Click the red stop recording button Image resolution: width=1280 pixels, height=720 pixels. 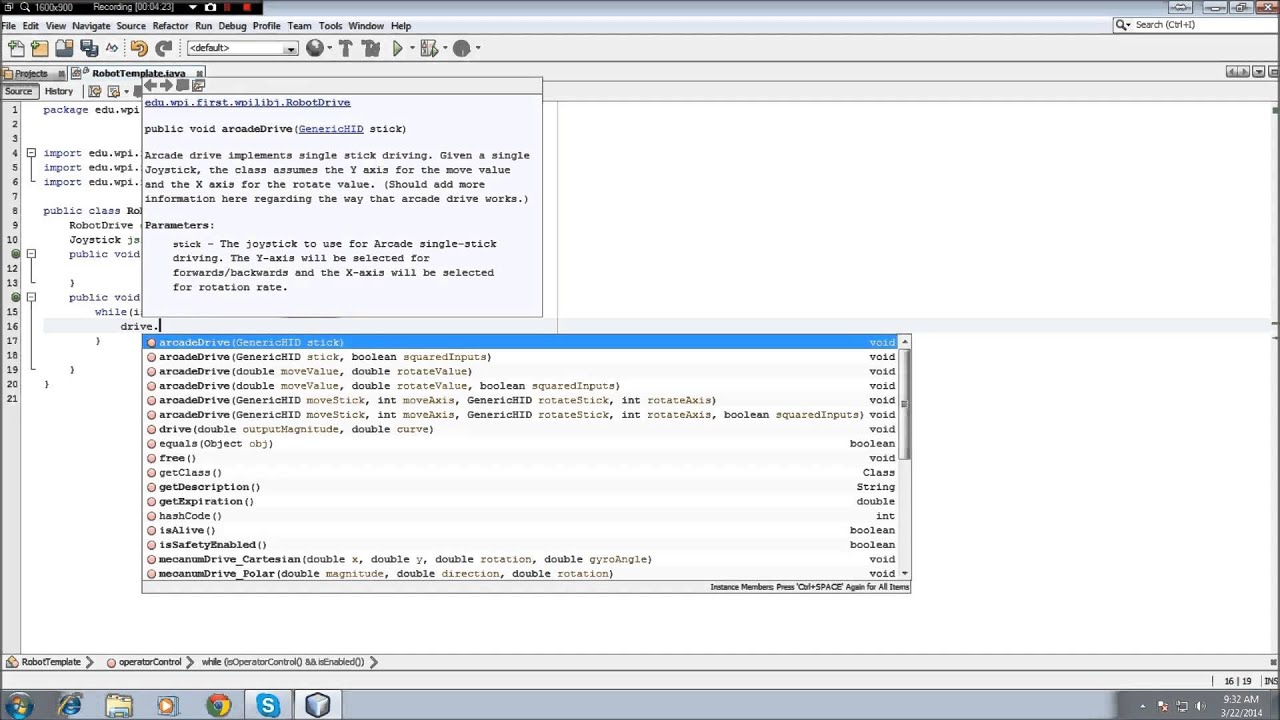coord(246,7)
